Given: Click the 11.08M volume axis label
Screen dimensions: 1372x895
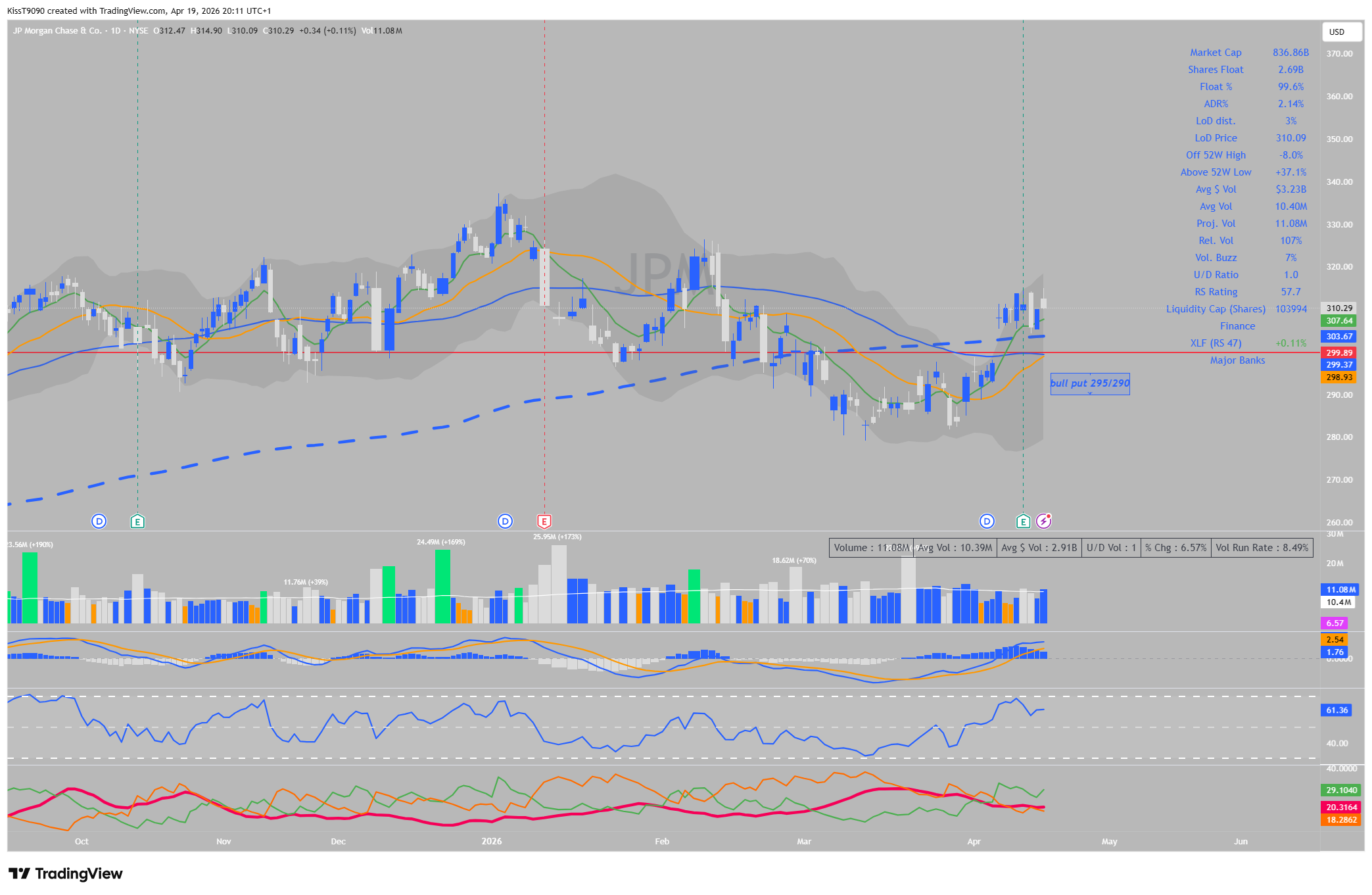Looking at the screenshot, I should click(x=1340, y=590).
